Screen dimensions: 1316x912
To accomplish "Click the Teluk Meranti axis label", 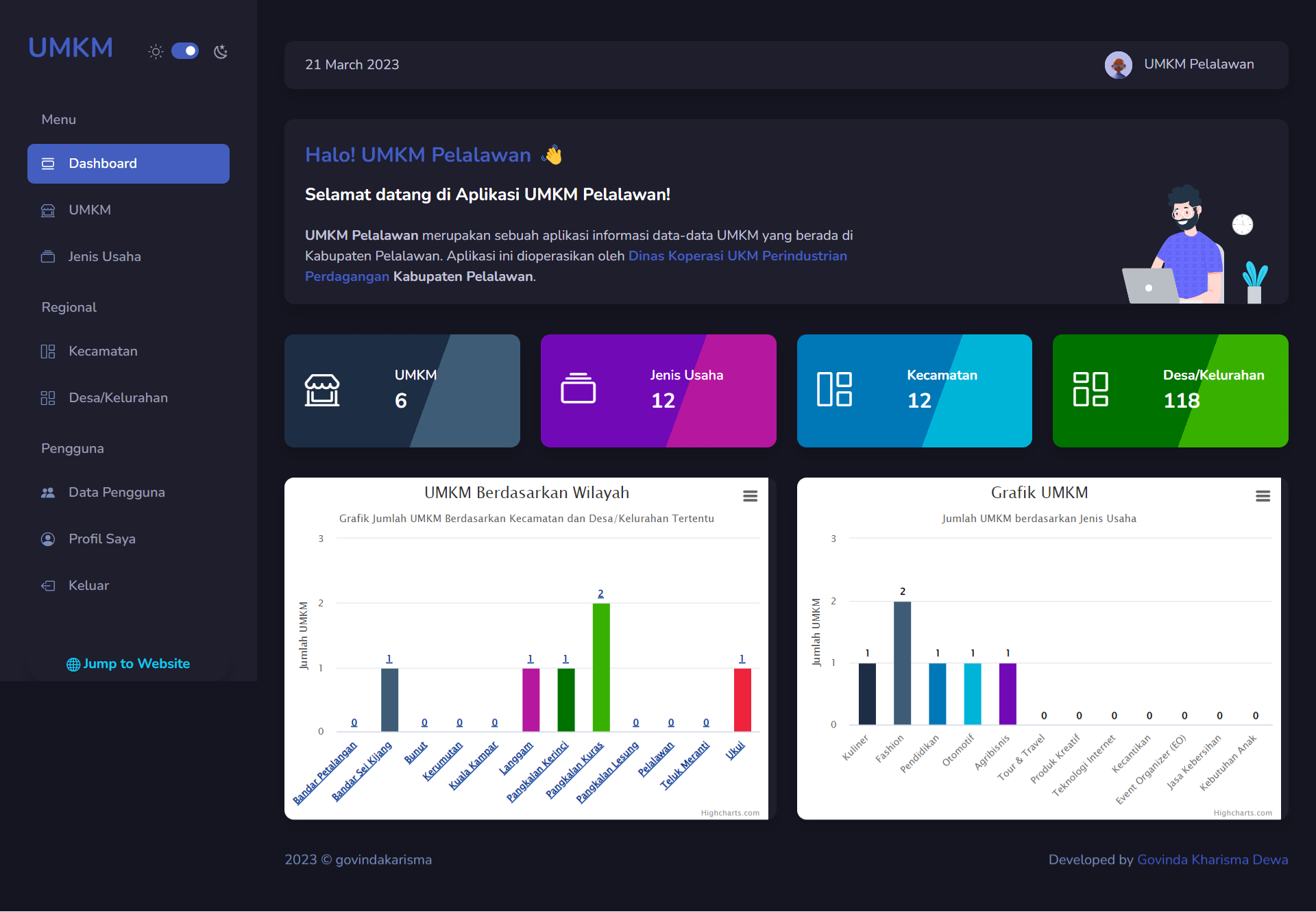I will coord(685,765).
